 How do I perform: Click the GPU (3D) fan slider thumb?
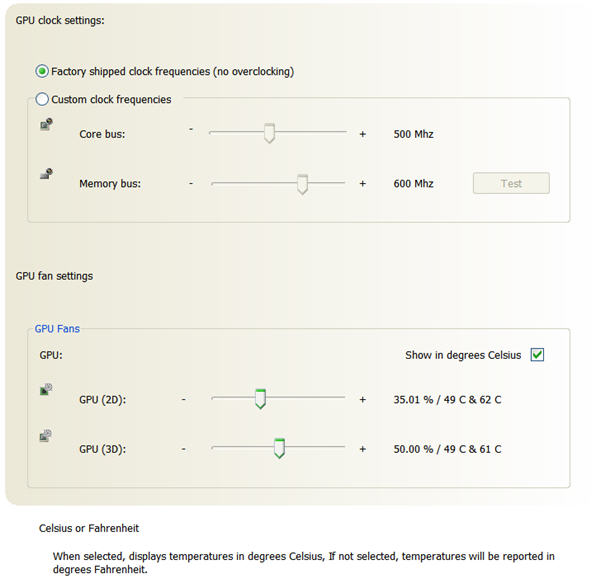point(279,448)
